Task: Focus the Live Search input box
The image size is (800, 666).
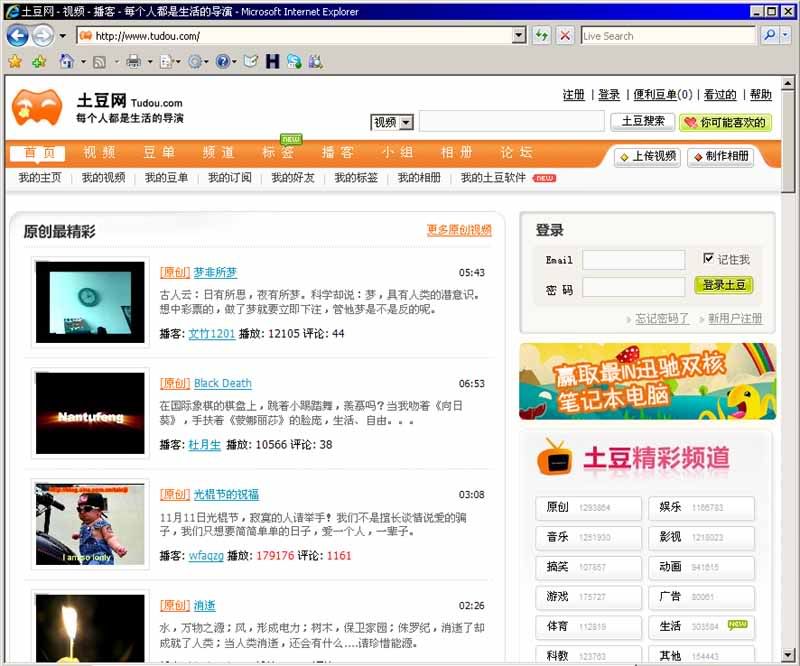Action: (667, 36)
